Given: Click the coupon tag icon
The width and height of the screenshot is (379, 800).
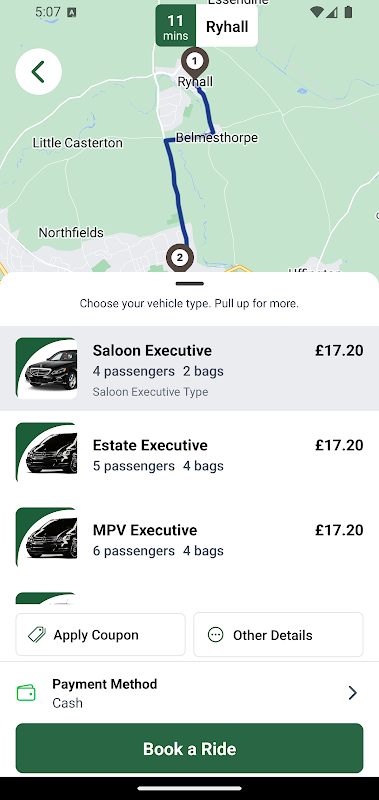Looking at the screenshot, I should [x=37, y=635].
